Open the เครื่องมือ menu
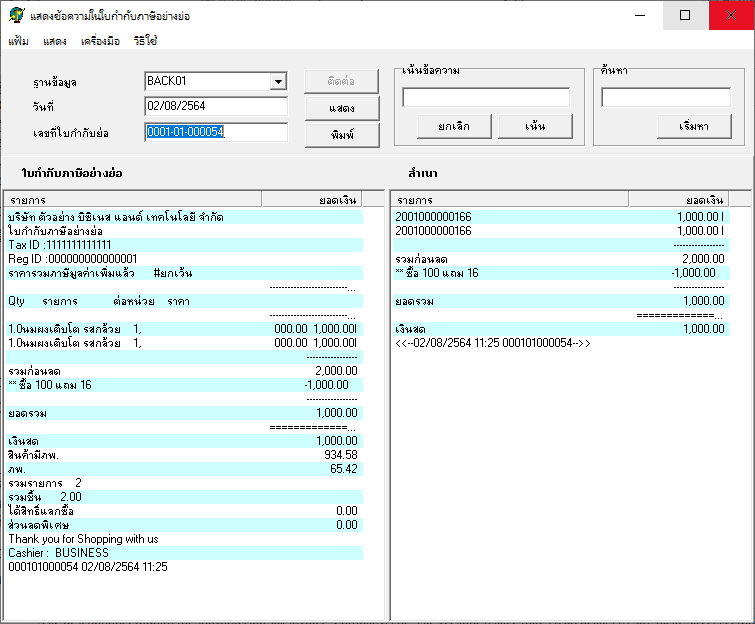755x624 pixels. point(100,41)
